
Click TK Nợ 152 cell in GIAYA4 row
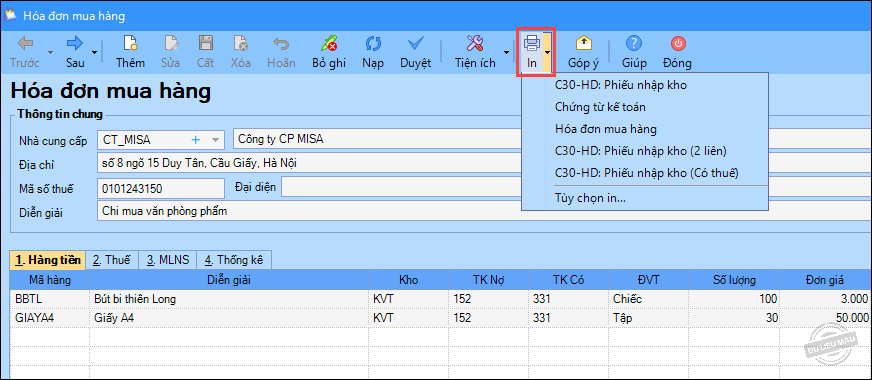point(489,318)
